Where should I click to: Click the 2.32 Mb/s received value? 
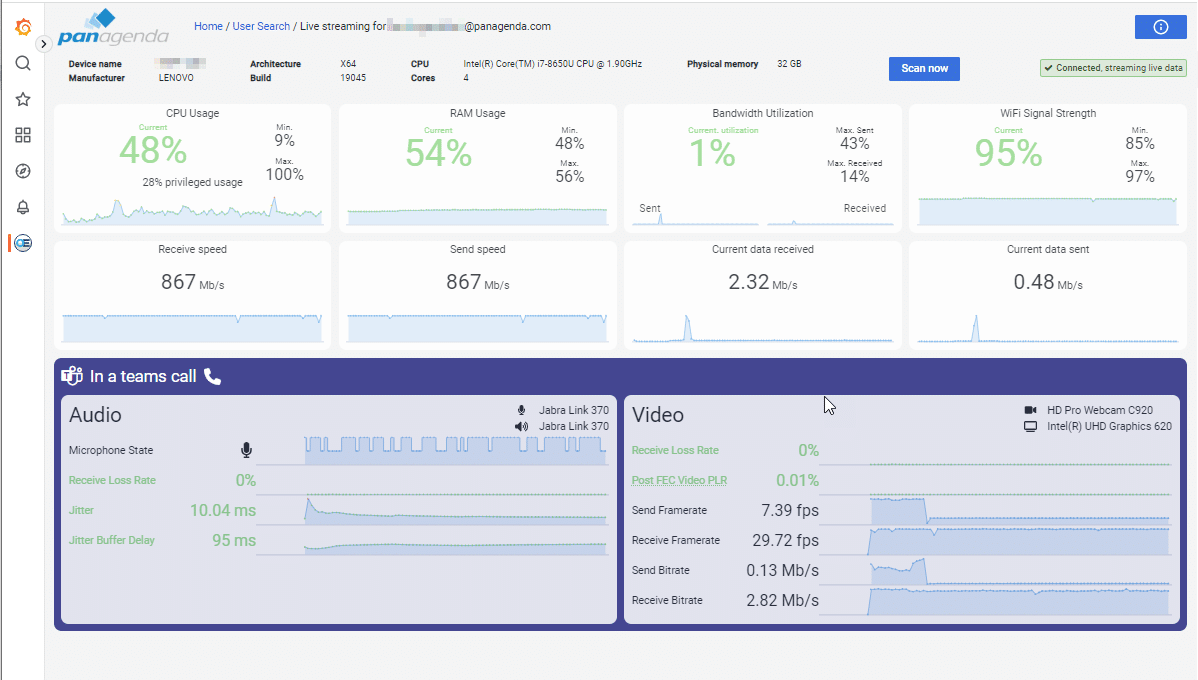coord(763,282)
